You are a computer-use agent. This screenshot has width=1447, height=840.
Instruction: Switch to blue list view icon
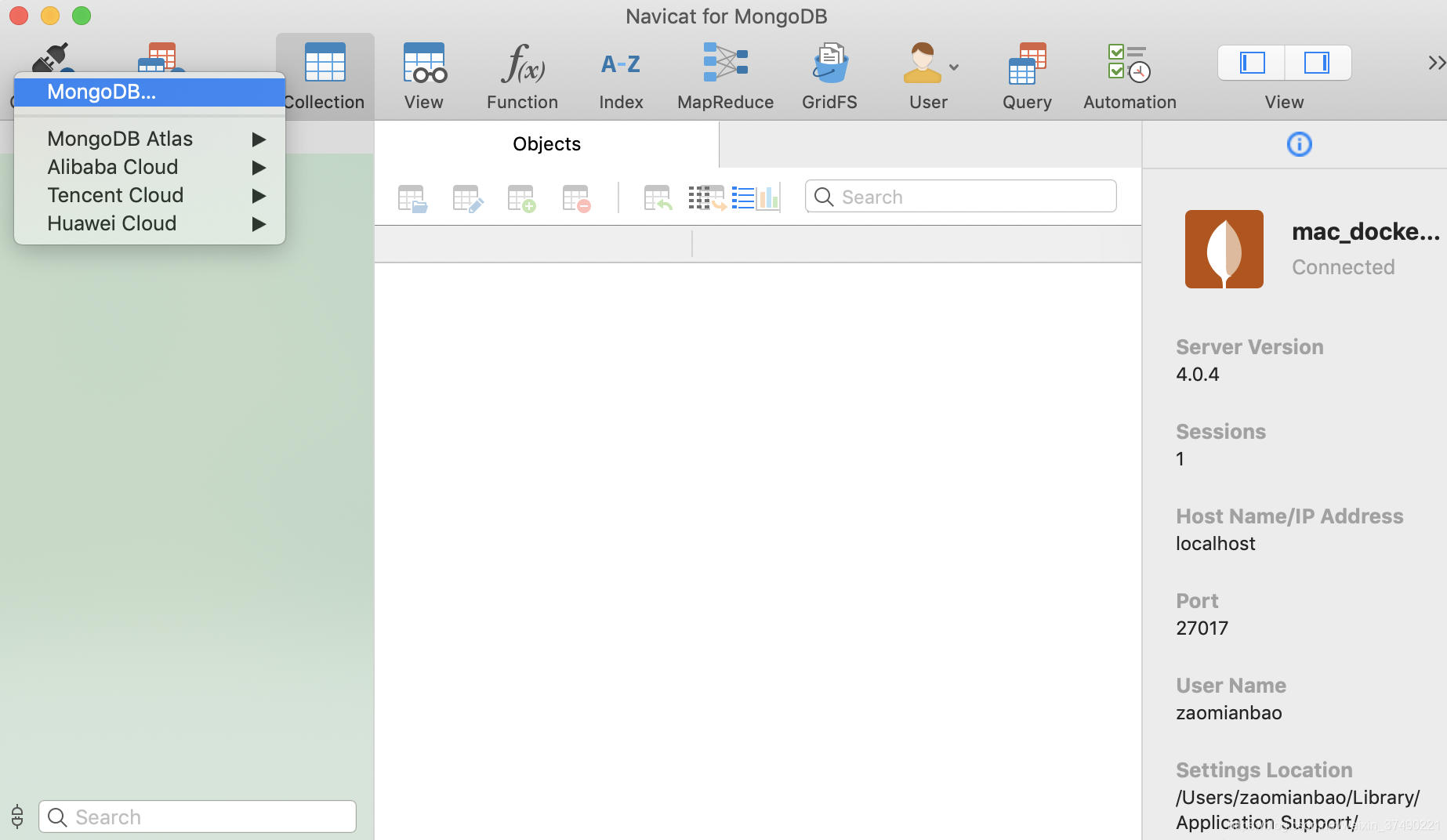pyautogui.click(x=743, y=198)
